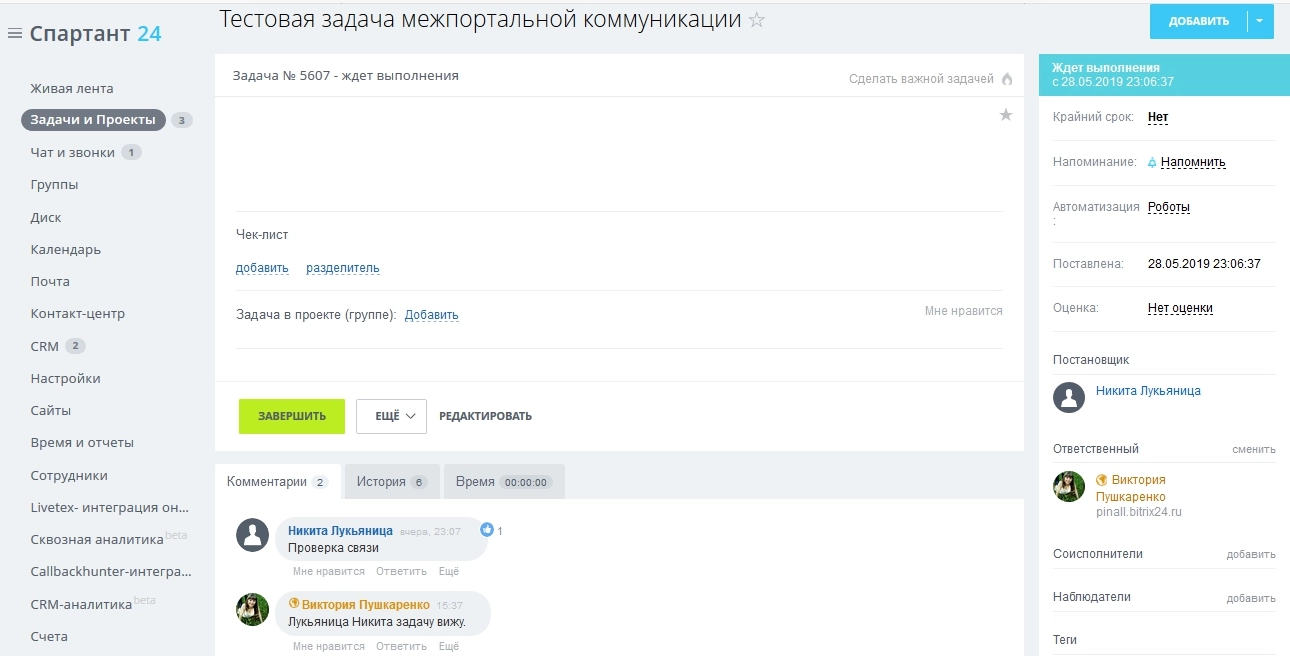This screenshot has width=1290, height=656.
Task: Toggle the favorite star next to the task title
Action: point(757,18)
